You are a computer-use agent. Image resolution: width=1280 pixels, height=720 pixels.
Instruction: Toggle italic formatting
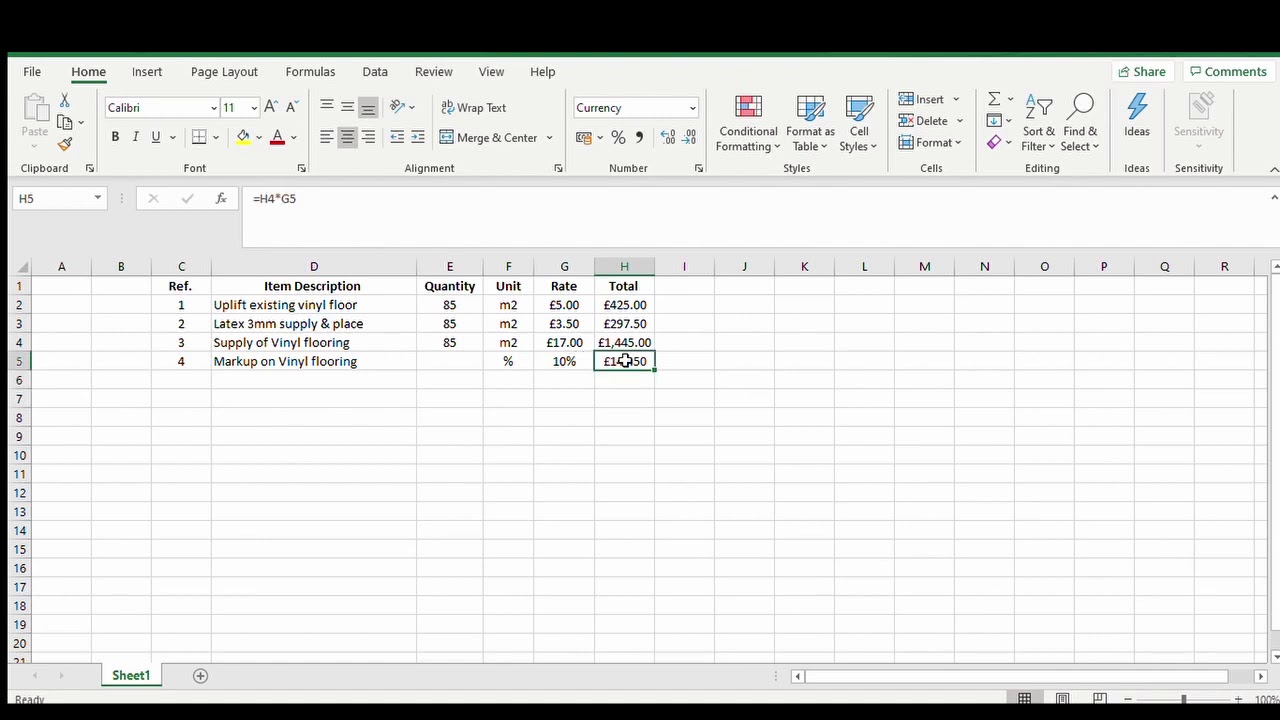coord(135,137)
